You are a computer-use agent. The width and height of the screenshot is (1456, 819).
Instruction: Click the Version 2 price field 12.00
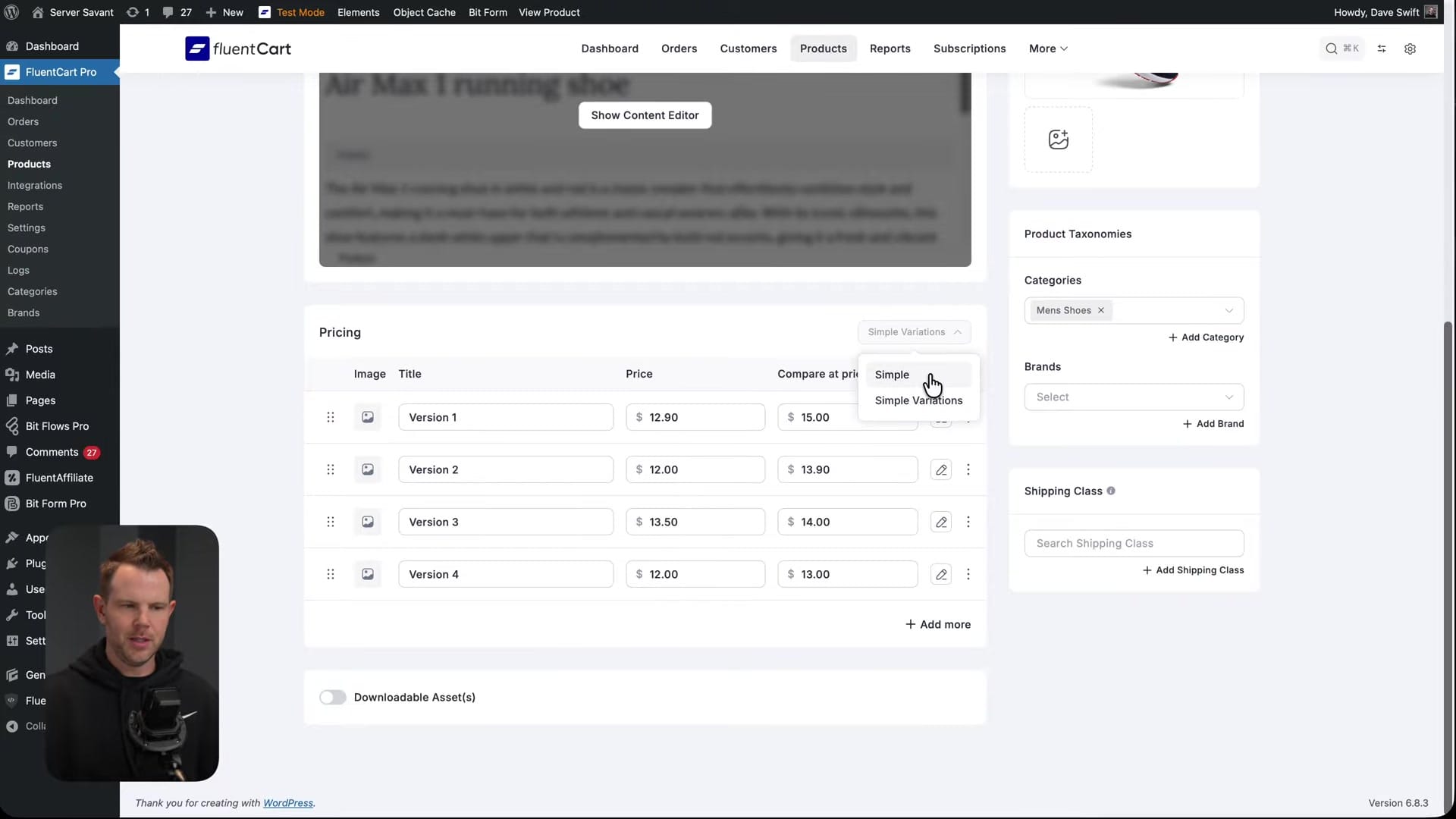click(x=695, y=469)
